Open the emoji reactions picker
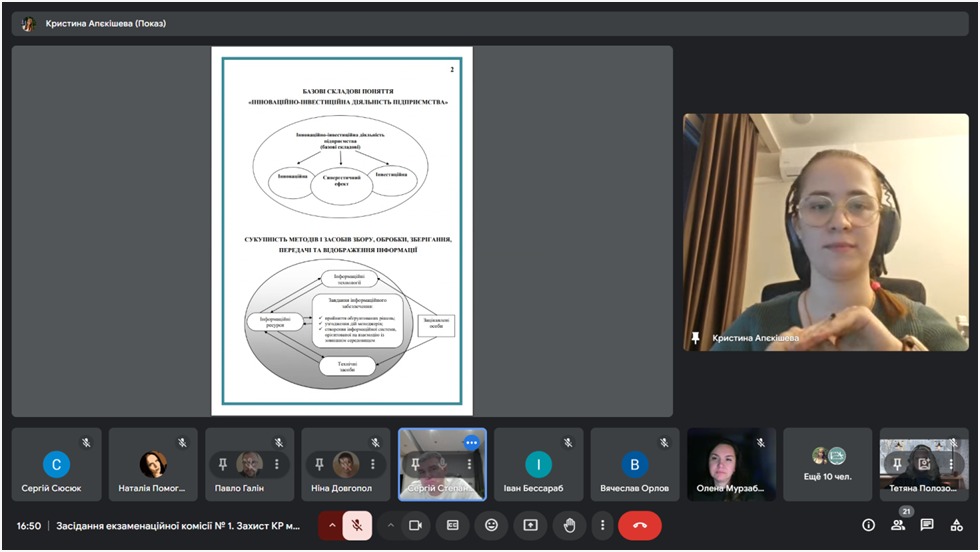The height and width of the screenshot is (552, 980). click(x=491, y=525)
